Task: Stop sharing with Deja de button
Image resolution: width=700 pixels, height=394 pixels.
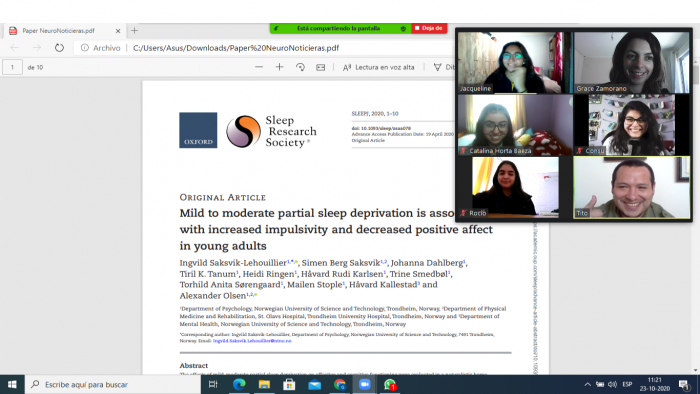Action: [x=429, y=28]
